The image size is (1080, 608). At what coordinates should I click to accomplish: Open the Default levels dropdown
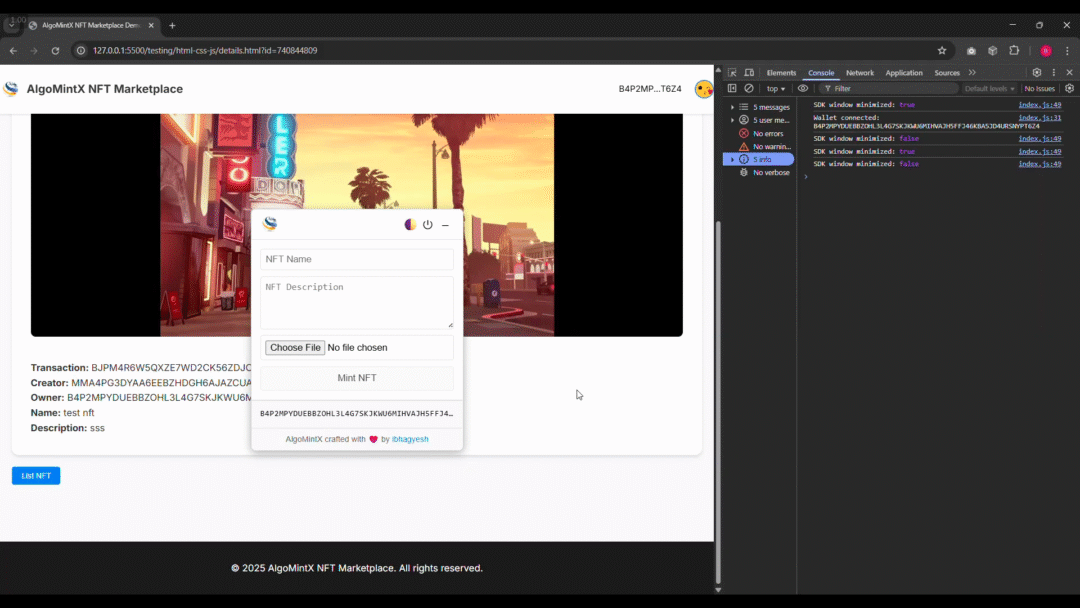click(x=989, y=88)
